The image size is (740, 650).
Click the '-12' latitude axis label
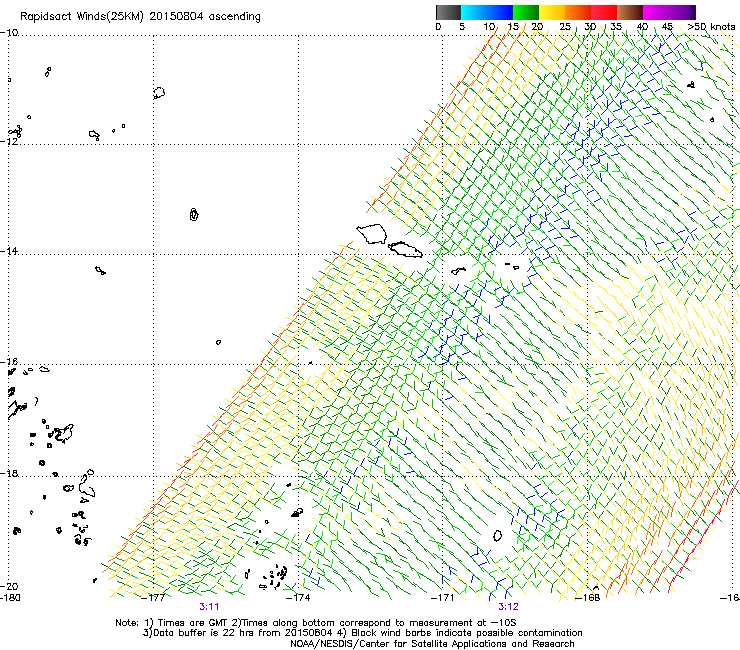pos(9,141)
